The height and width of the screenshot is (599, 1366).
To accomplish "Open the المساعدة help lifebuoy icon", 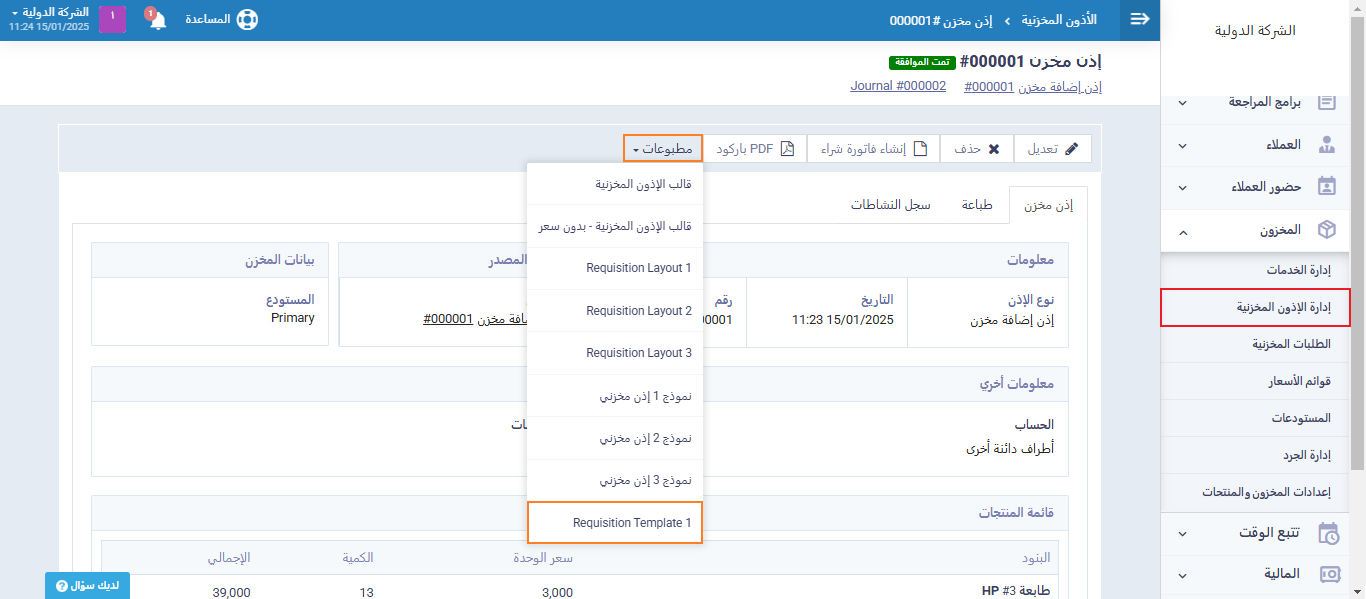I will pos(246,20).
